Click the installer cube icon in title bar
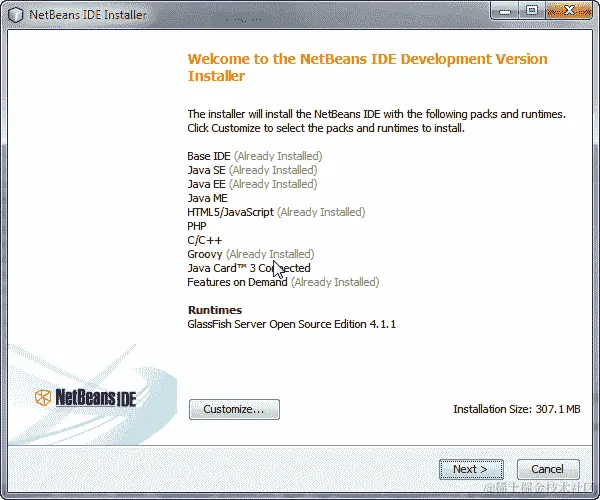This screenshot has height=500, width=600. point(16,15)
